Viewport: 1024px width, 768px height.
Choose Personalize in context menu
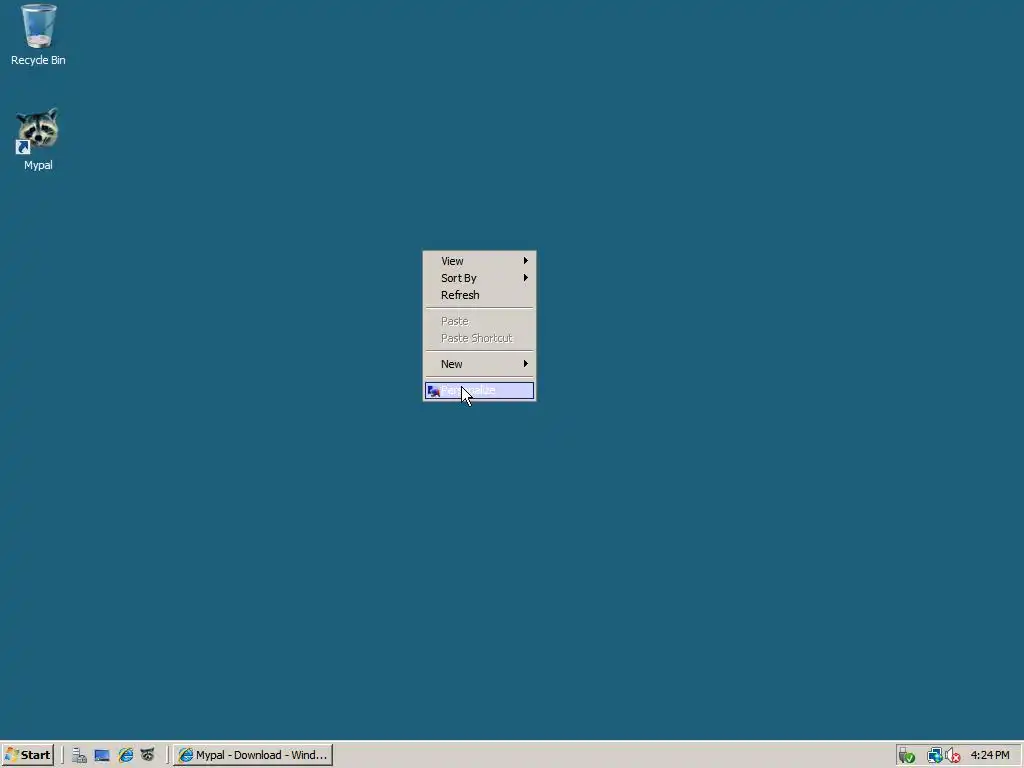[479, 391]
